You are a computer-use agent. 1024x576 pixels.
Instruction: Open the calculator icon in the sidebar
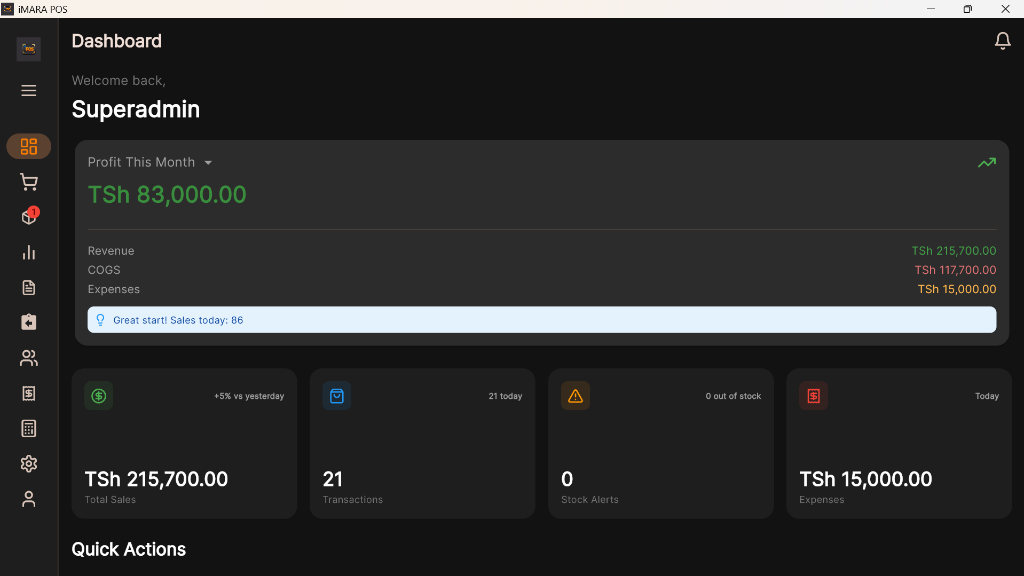tap(29, 428)
